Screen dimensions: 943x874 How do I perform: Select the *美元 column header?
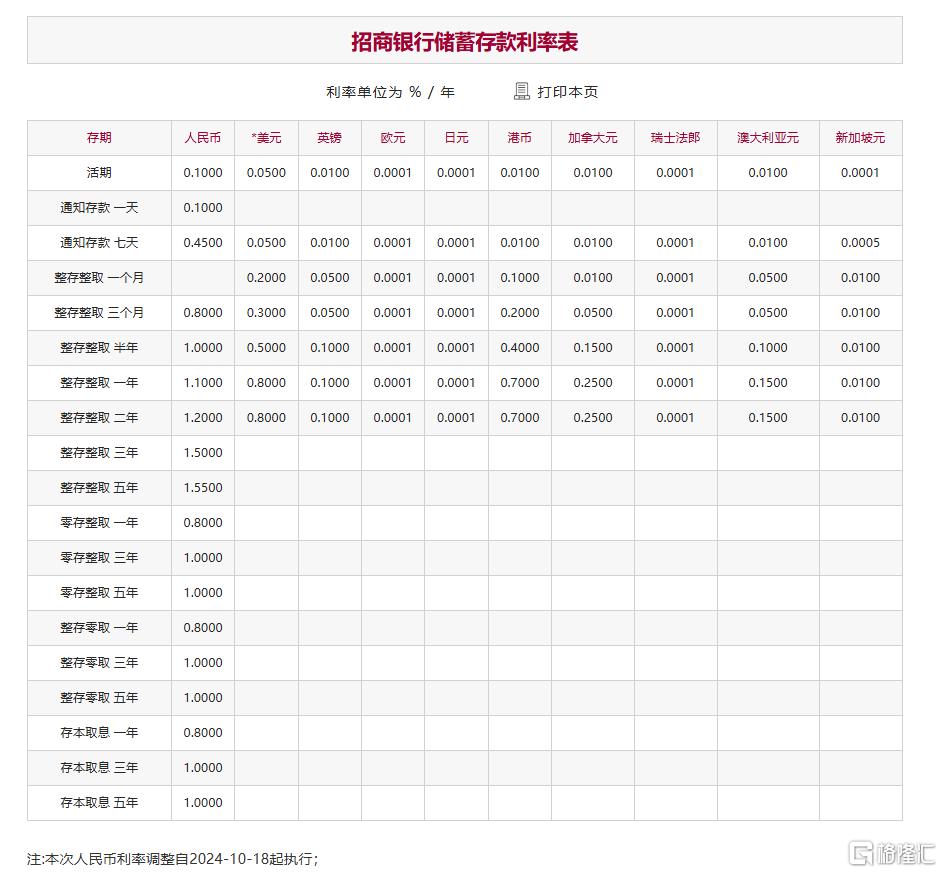(266, 138)
